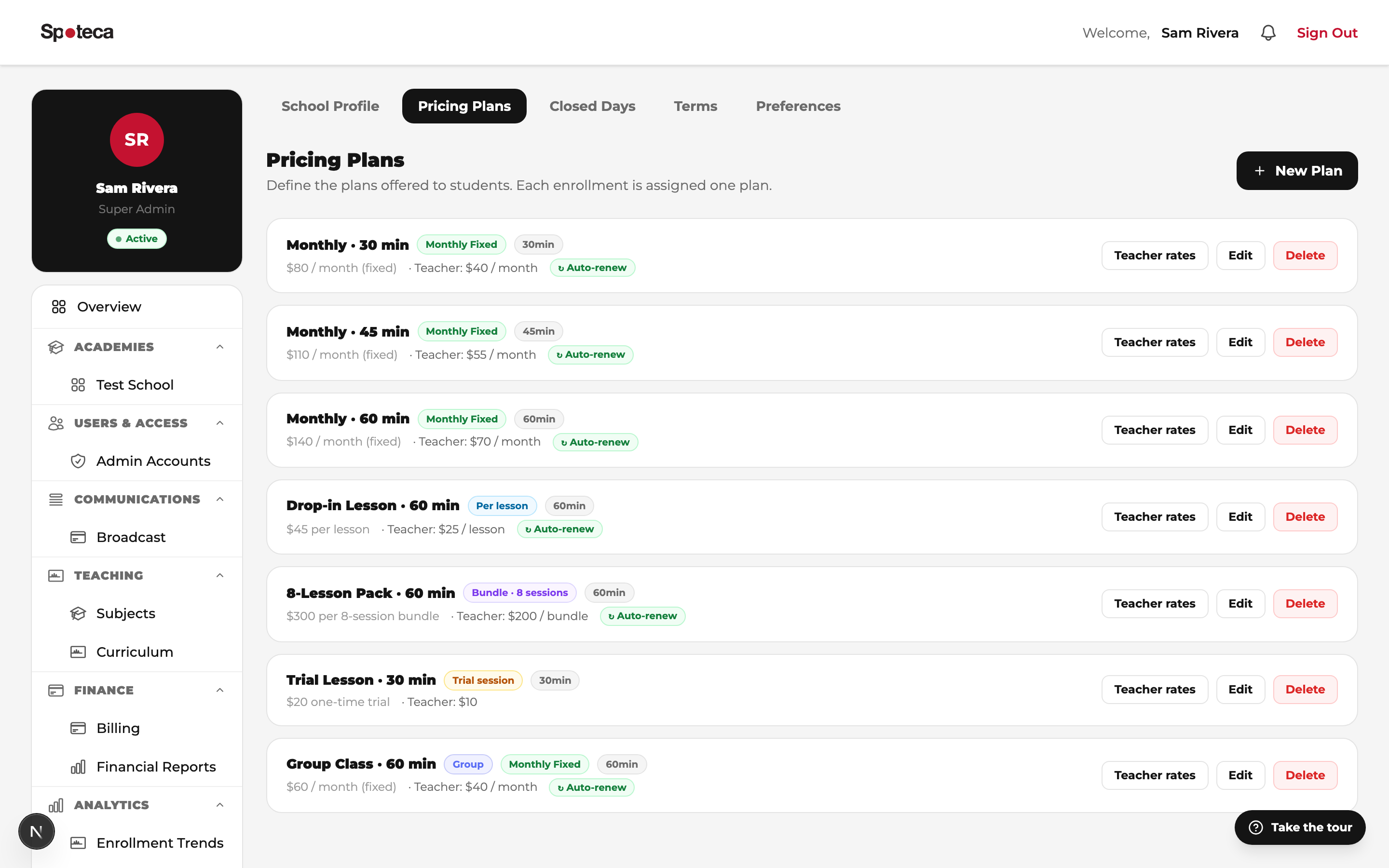
Task: Open Teacher rates for Monthly 60 min
Action: click(x=1154, y=430)
